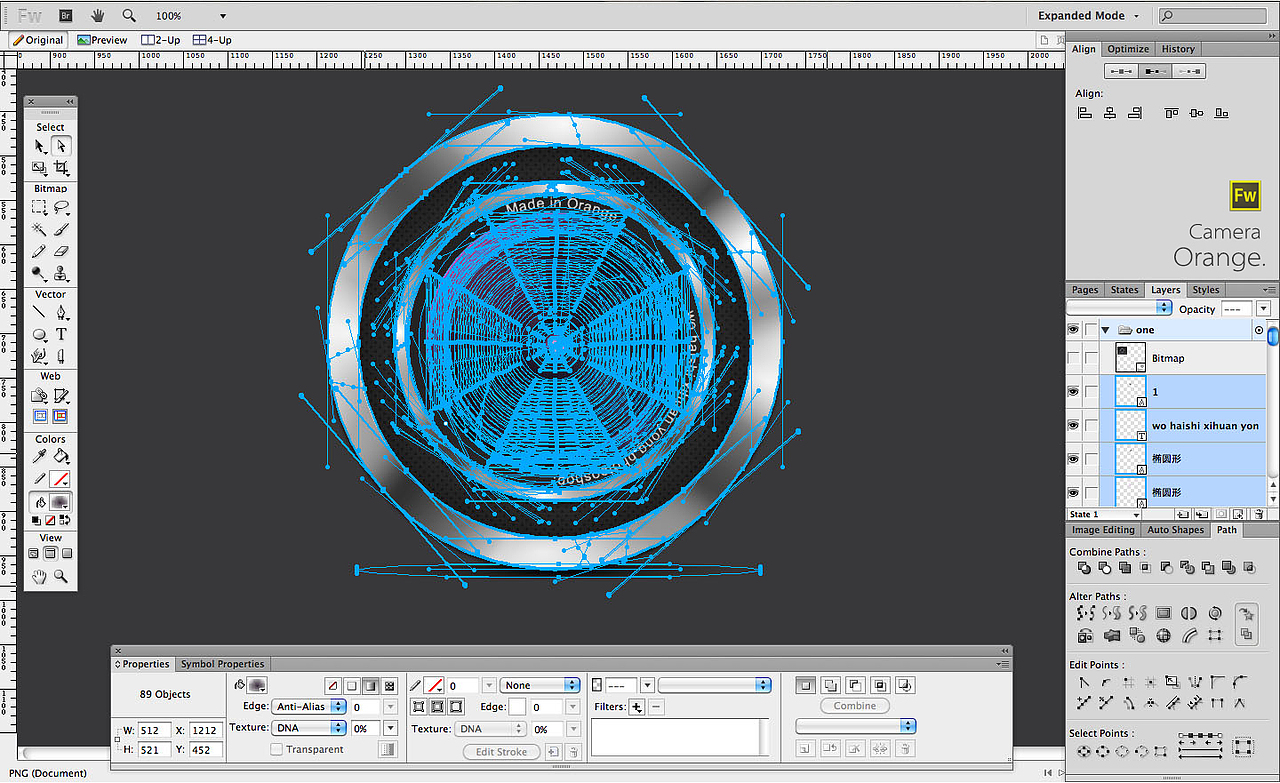Image resolution: width=1280 pixels, height=783 pixels.
Task: Select the Knife tool
Action: tap(61, 356)
